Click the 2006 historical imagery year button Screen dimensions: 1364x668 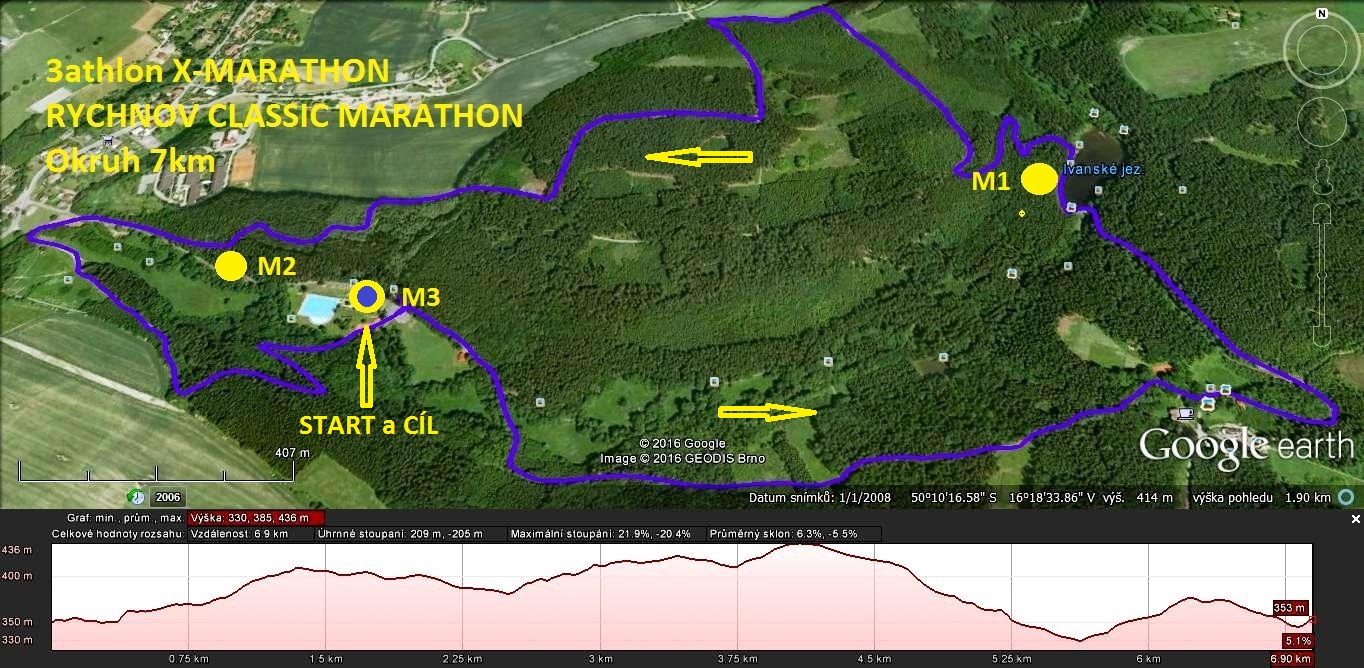coord(169,497)
